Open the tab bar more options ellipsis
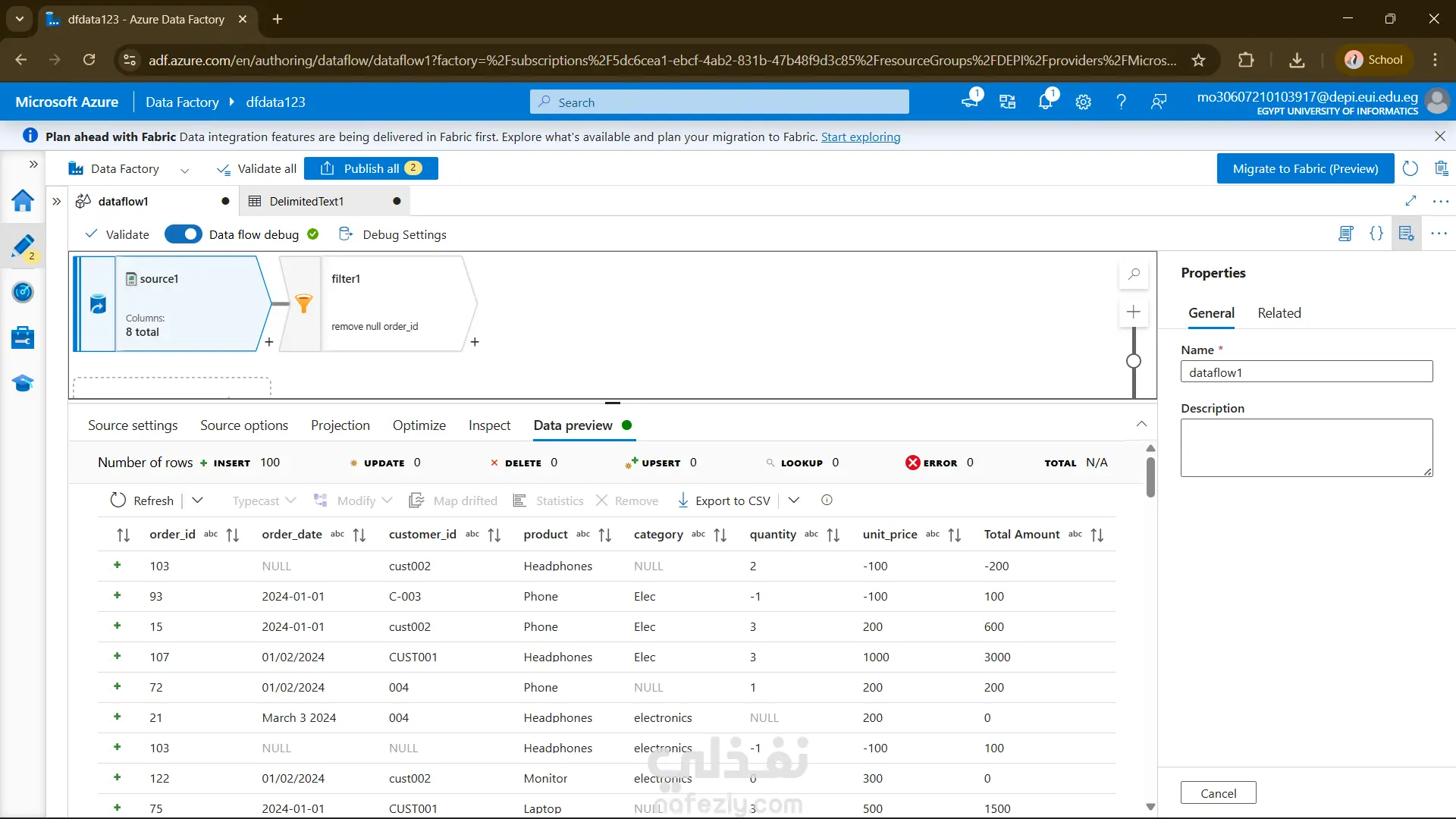The height and width of the screenshot is (819, 1456). [x=1441, y=201]
